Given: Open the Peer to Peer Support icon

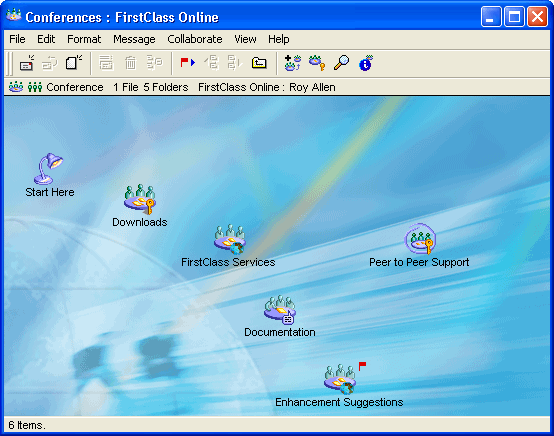Looking at the screenshot, I should [x=420, y=239].
